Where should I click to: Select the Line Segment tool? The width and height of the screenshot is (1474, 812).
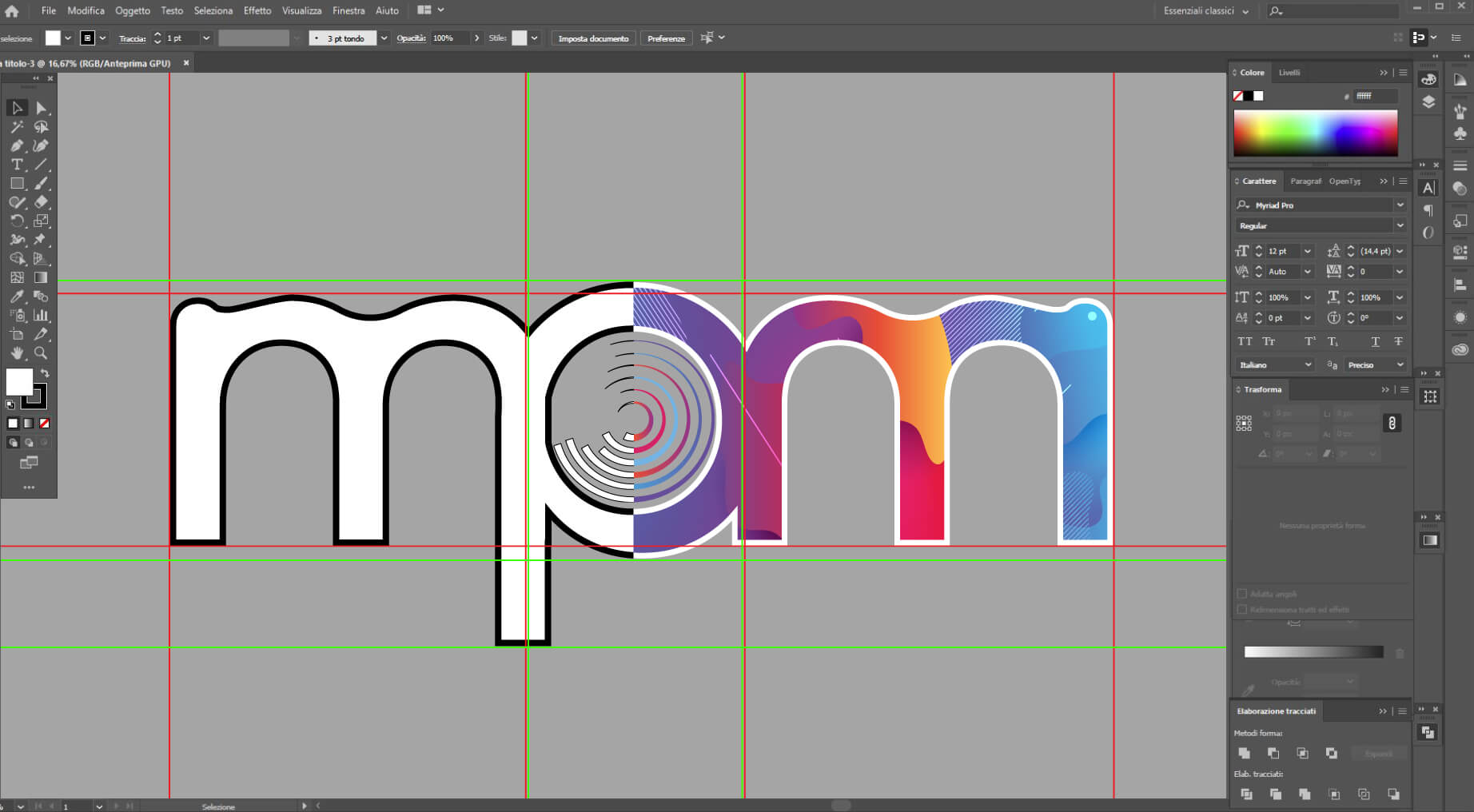(x=41, y=165)
